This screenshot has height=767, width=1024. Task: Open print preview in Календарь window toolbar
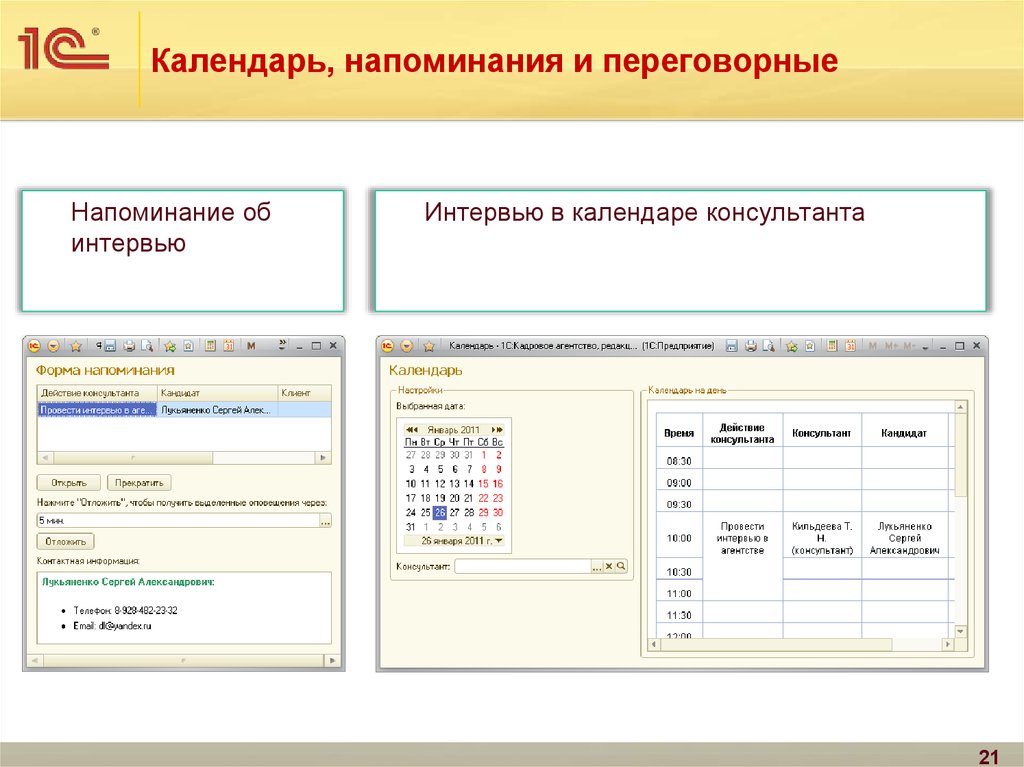pyautogui.click(x=769, y=346)
